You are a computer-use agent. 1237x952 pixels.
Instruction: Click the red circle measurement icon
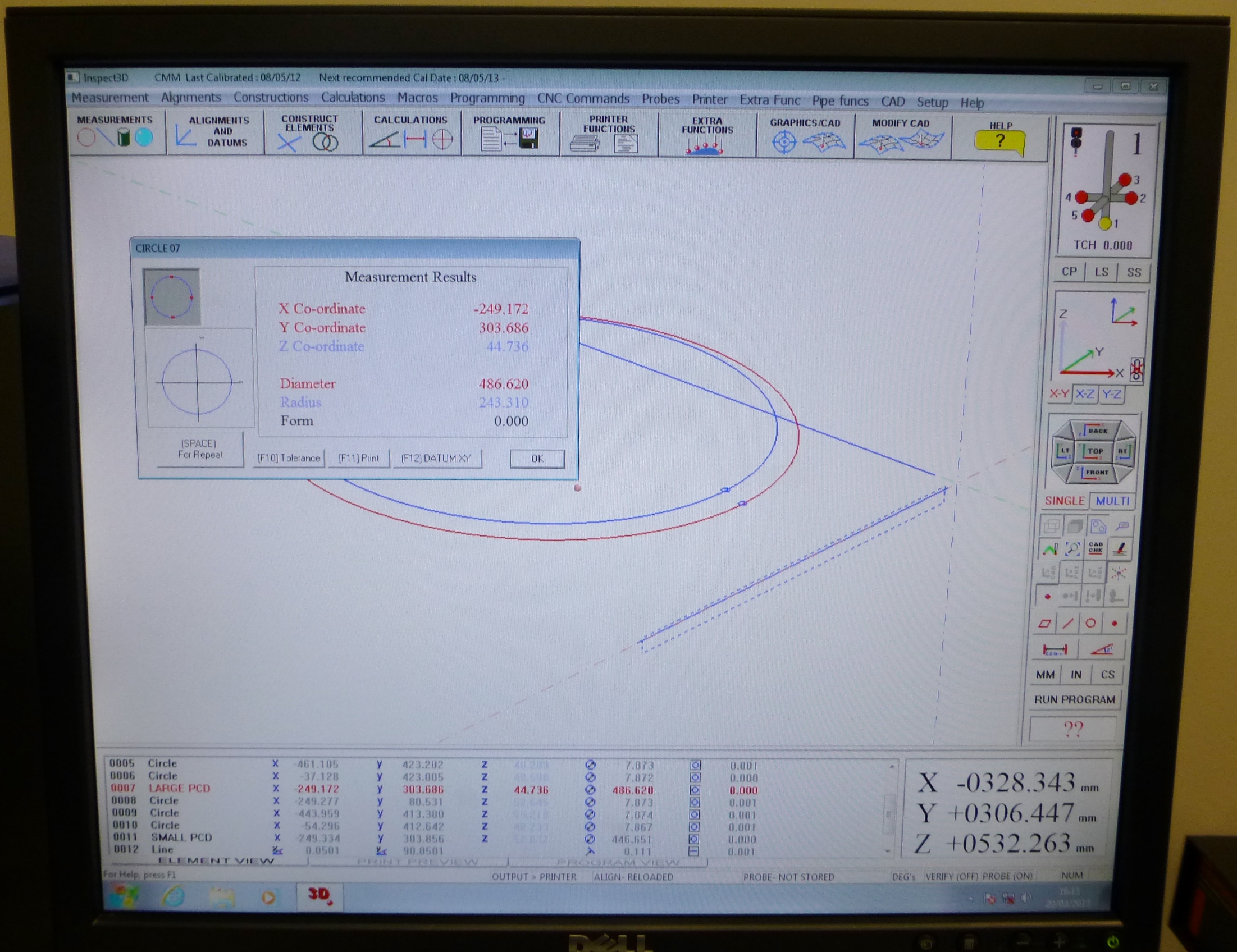tap(86, 138)
